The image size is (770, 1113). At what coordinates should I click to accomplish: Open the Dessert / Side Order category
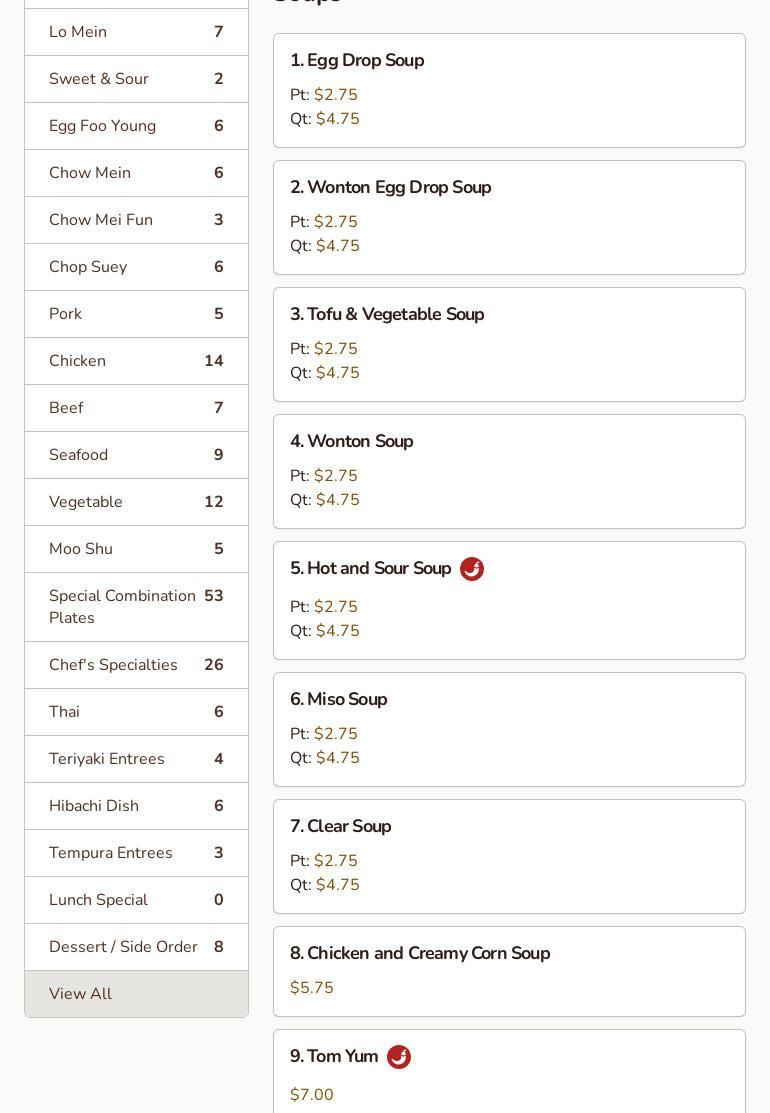click(136, 947)
